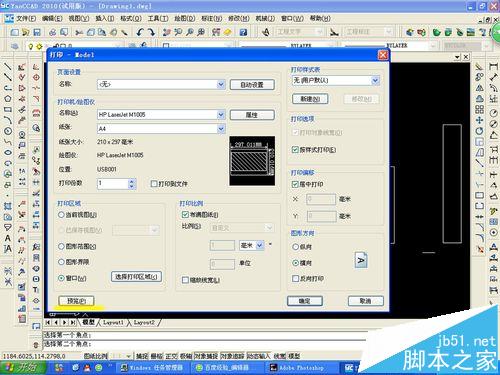Click the Pan hand toolbar icon
The height and width of the screenshot is (375, 500).
click(x=167, y=32)
